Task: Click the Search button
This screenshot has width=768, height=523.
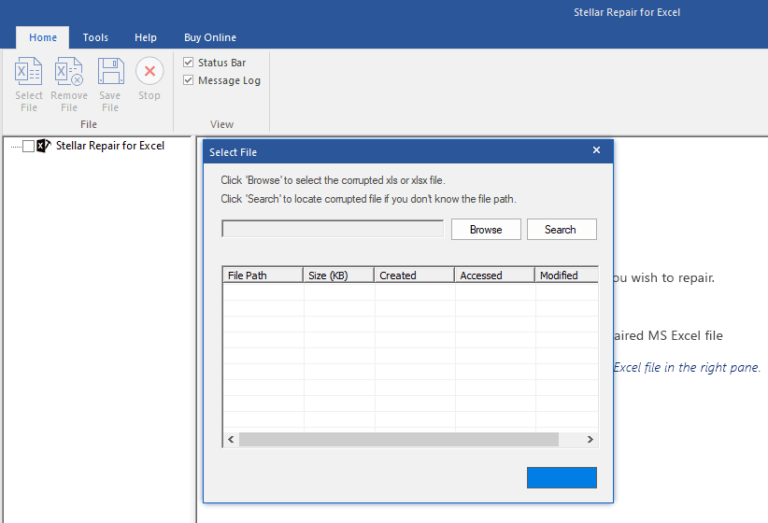Action: (x=561, y=229)
